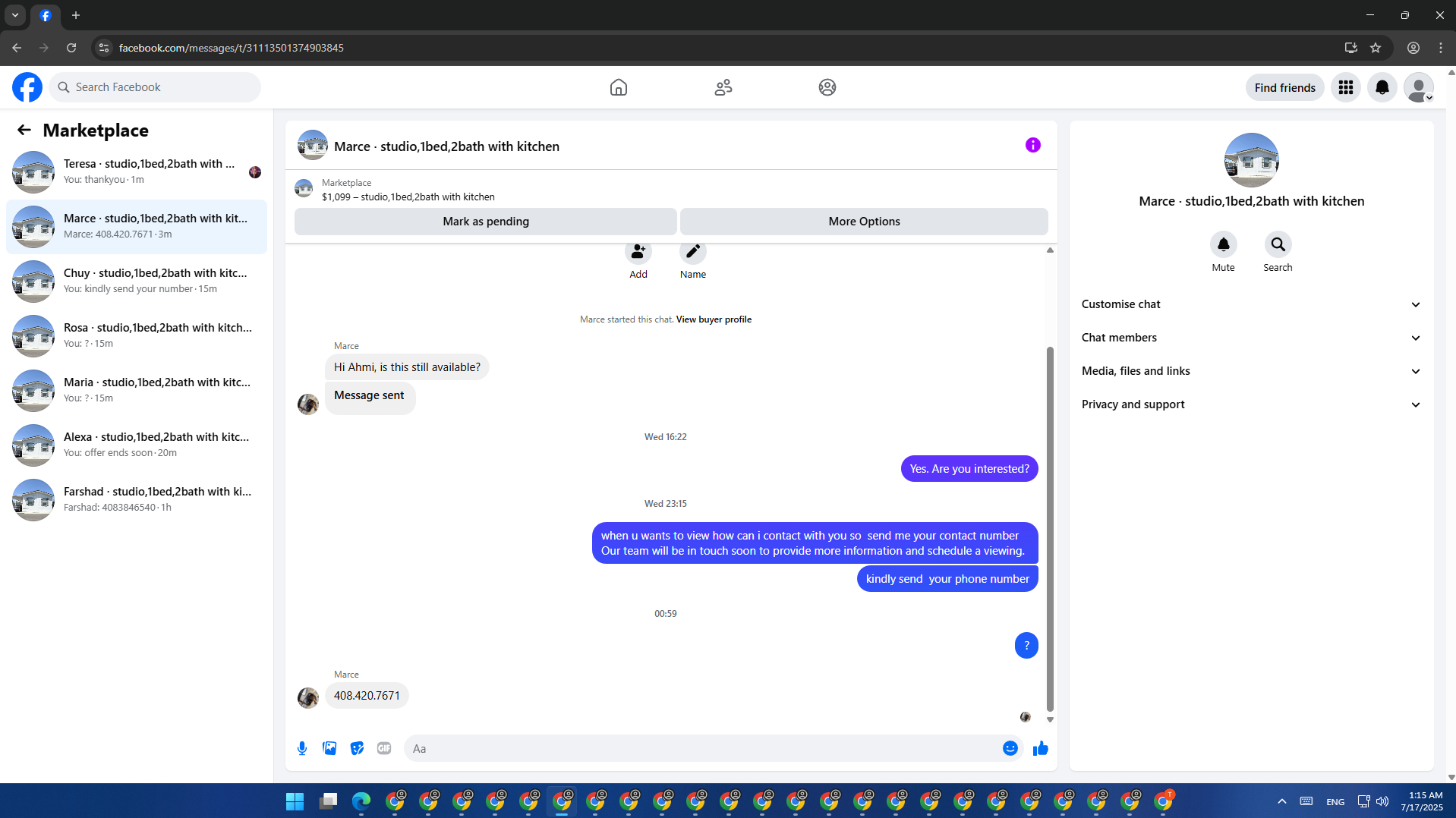The height and width of the screenshot is (818, 1456).
Task: Search in conversation magnifier icon
Action: tap(1278, 244)
